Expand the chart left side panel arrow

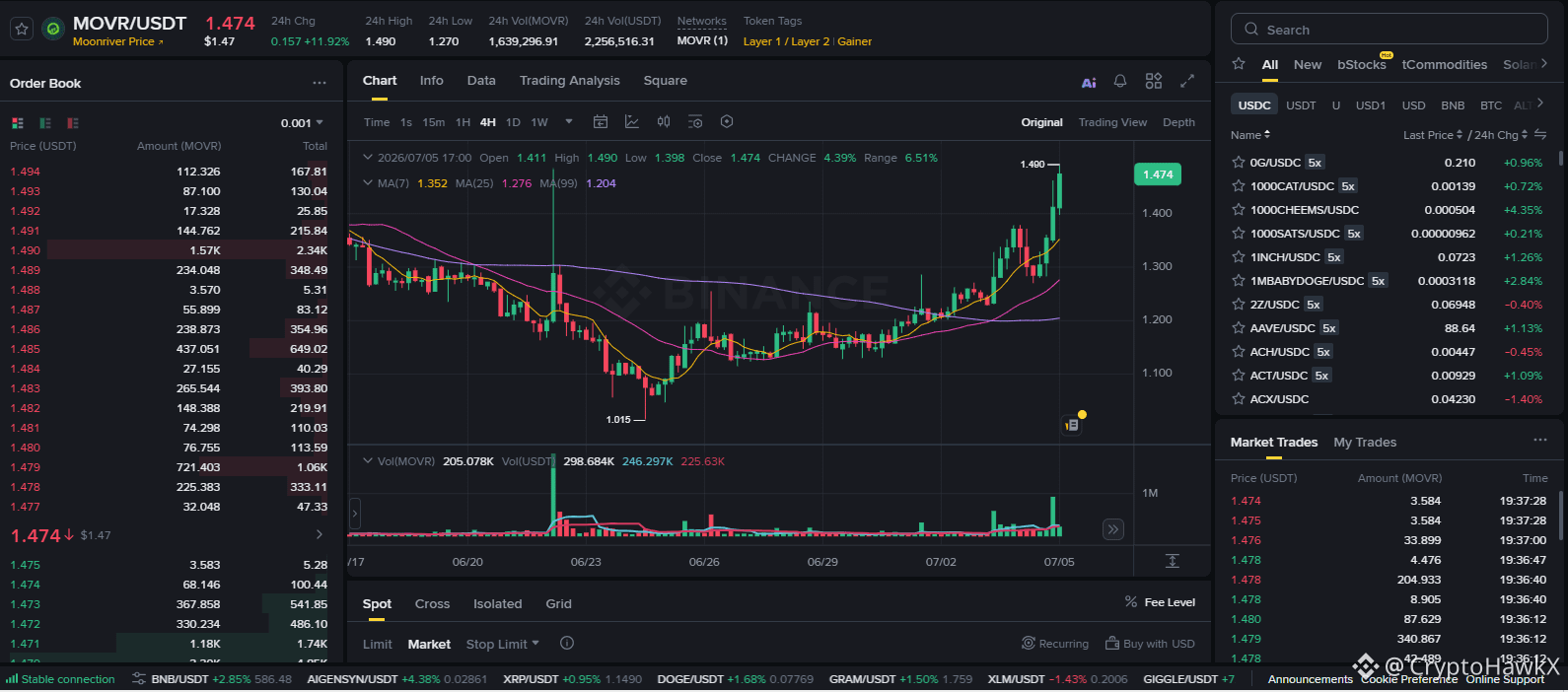pos(355,514)
